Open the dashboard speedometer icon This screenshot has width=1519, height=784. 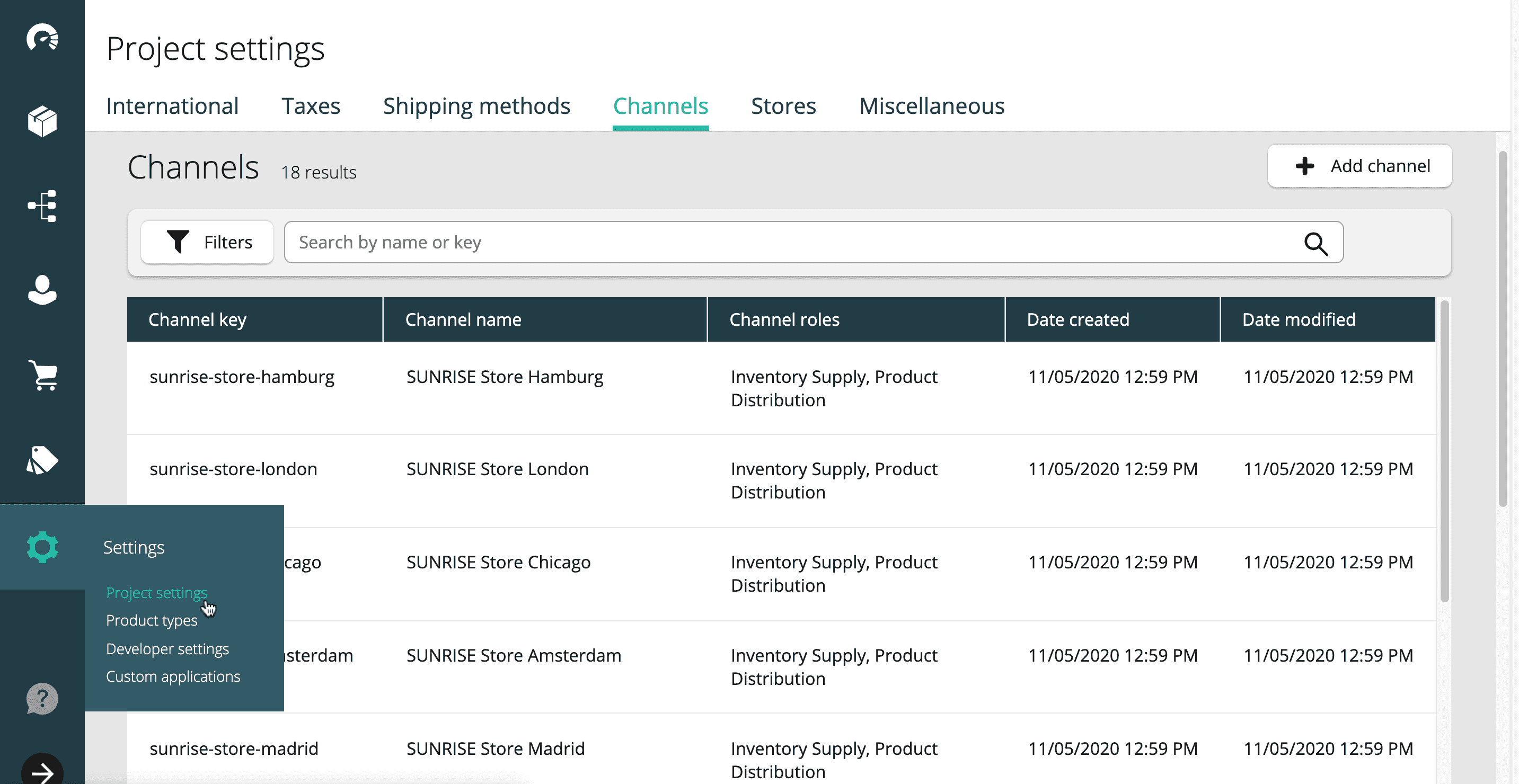tap(42, 38)
